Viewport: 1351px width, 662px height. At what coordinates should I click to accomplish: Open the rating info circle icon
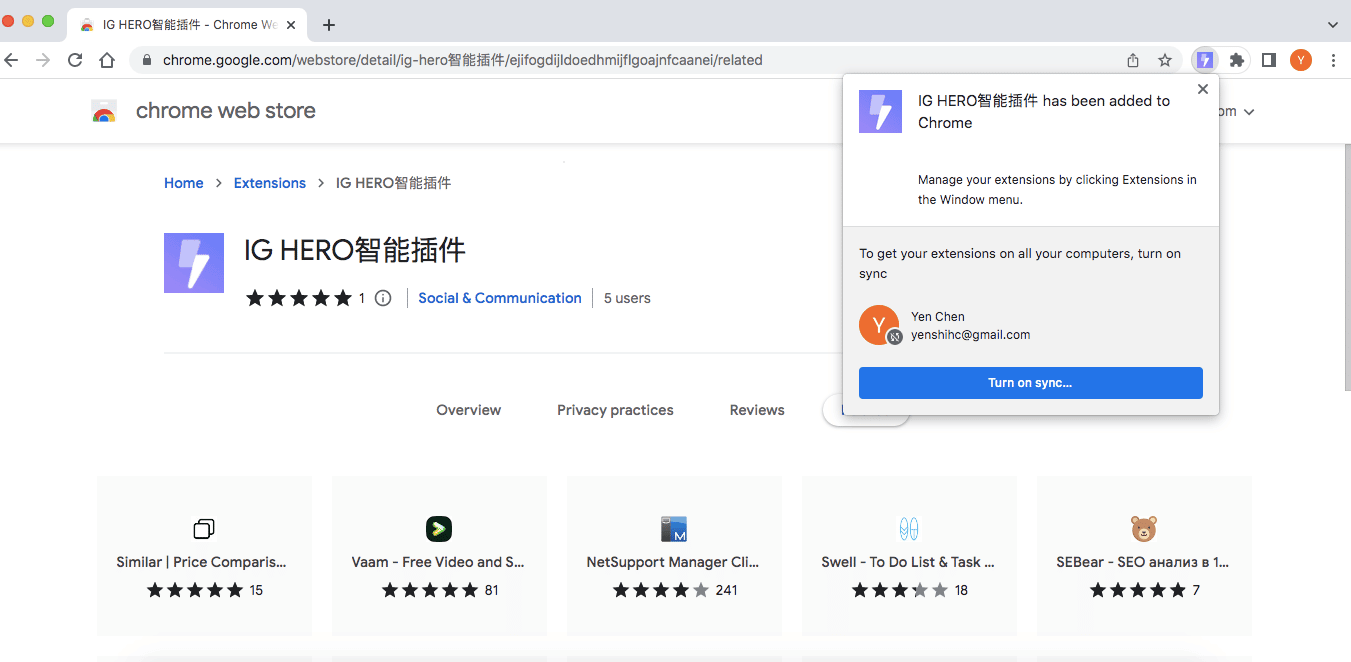click(x=383, y=298)
